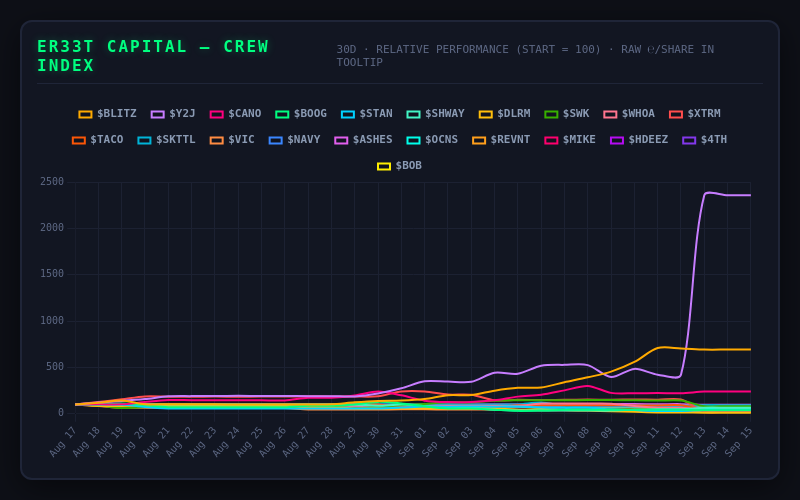The height and width of the screenshot is (500, 800).
Task: Click the violet $4TH legend swatch
Action: click(x=689, y=140)
